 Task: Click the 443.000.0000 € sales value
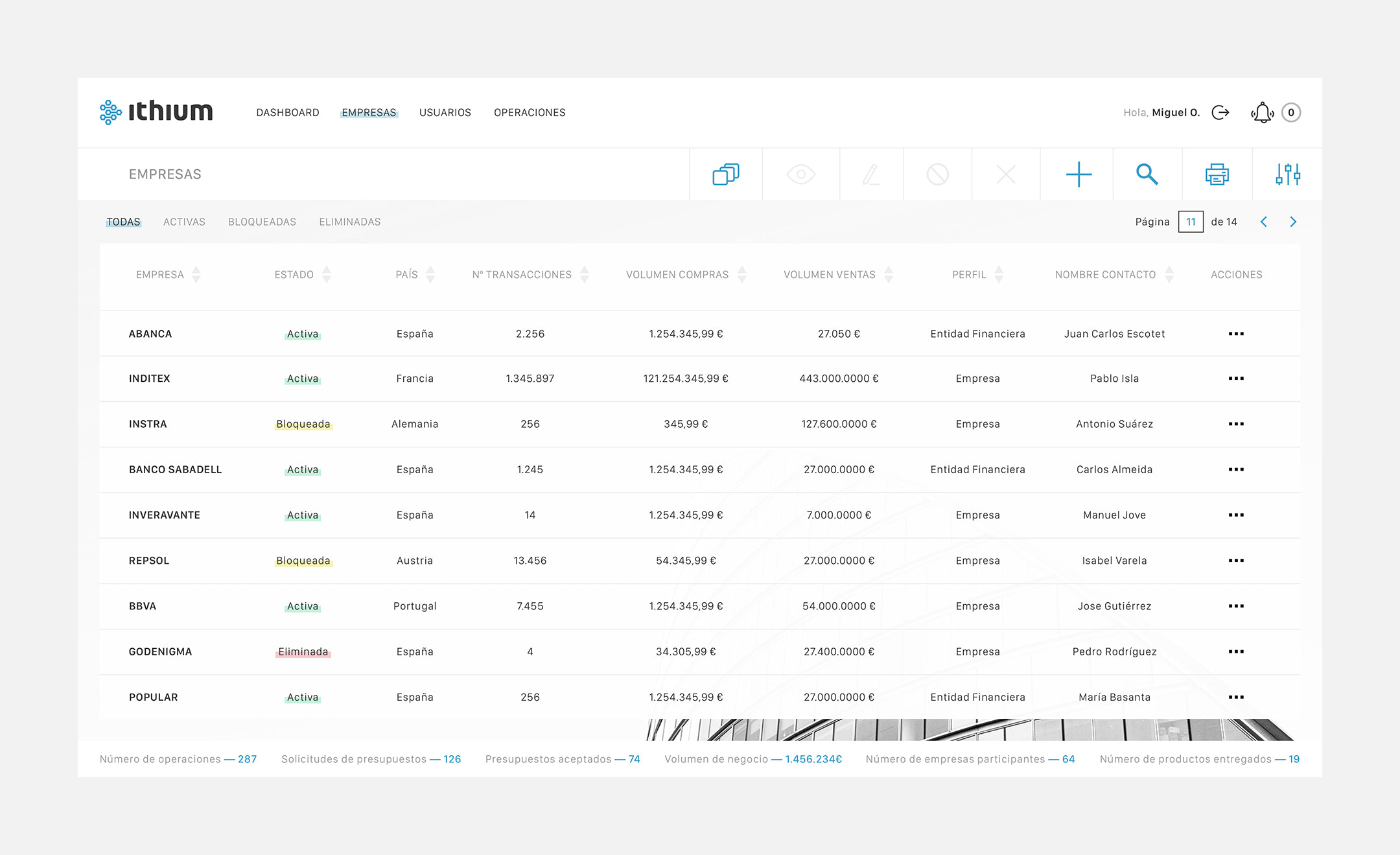point(839,379)
